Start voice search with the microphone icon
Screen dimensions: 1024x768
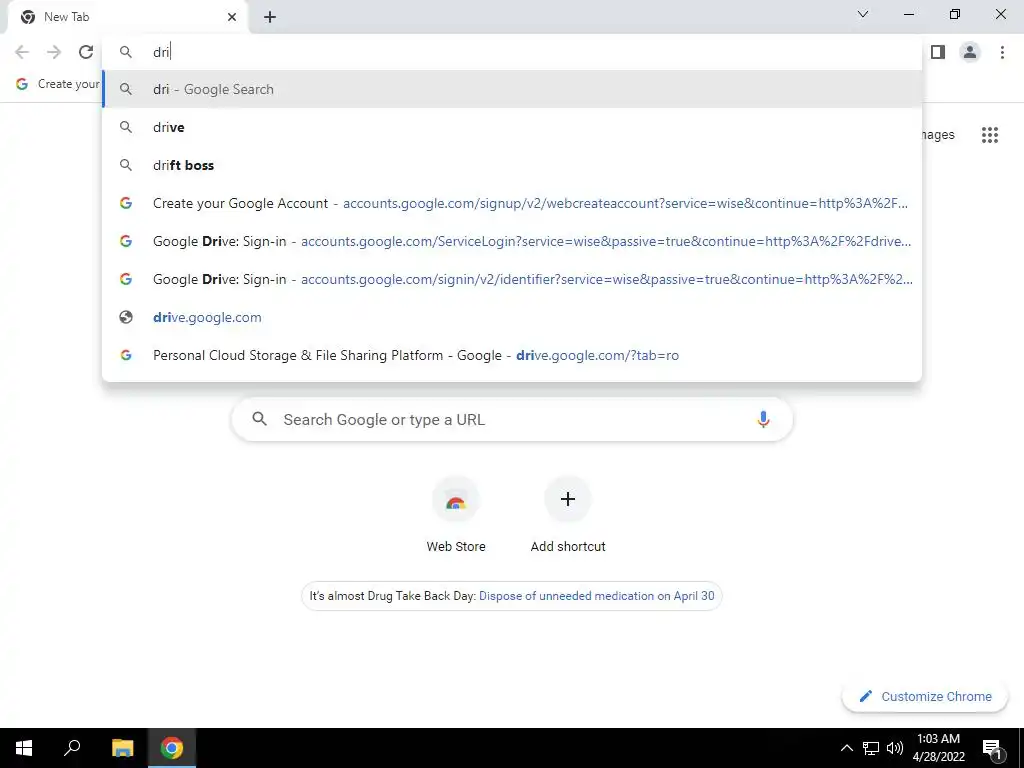pyautogui.click(x=763, y=419)
